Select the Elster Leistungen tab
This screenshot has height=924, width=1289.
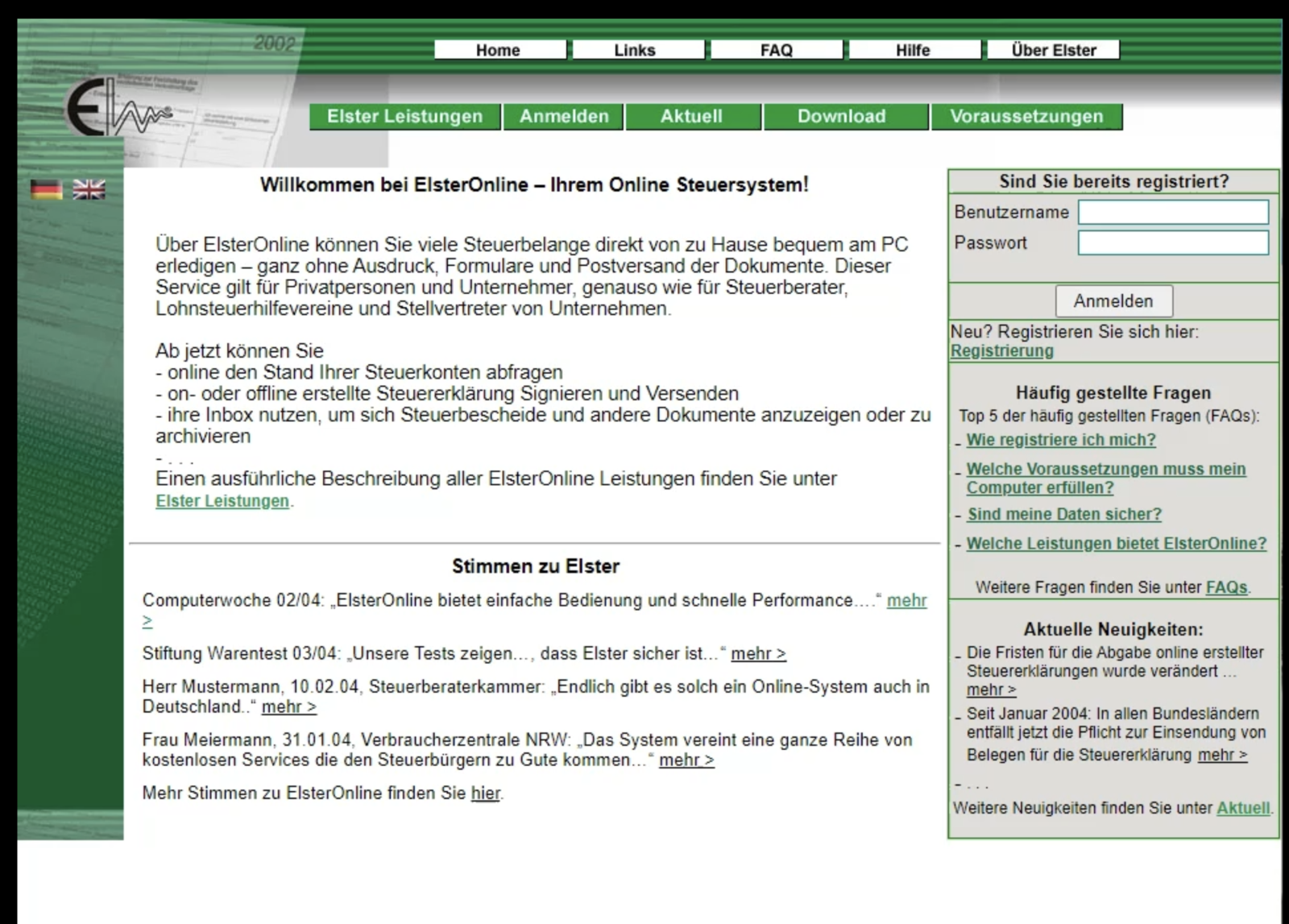(404, 117)
